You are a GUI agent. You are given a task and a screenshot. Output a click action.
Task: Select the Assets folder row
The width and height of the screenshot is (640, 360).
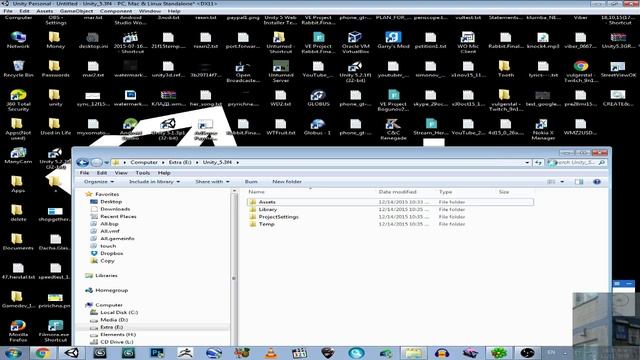[x=390, y=202]
